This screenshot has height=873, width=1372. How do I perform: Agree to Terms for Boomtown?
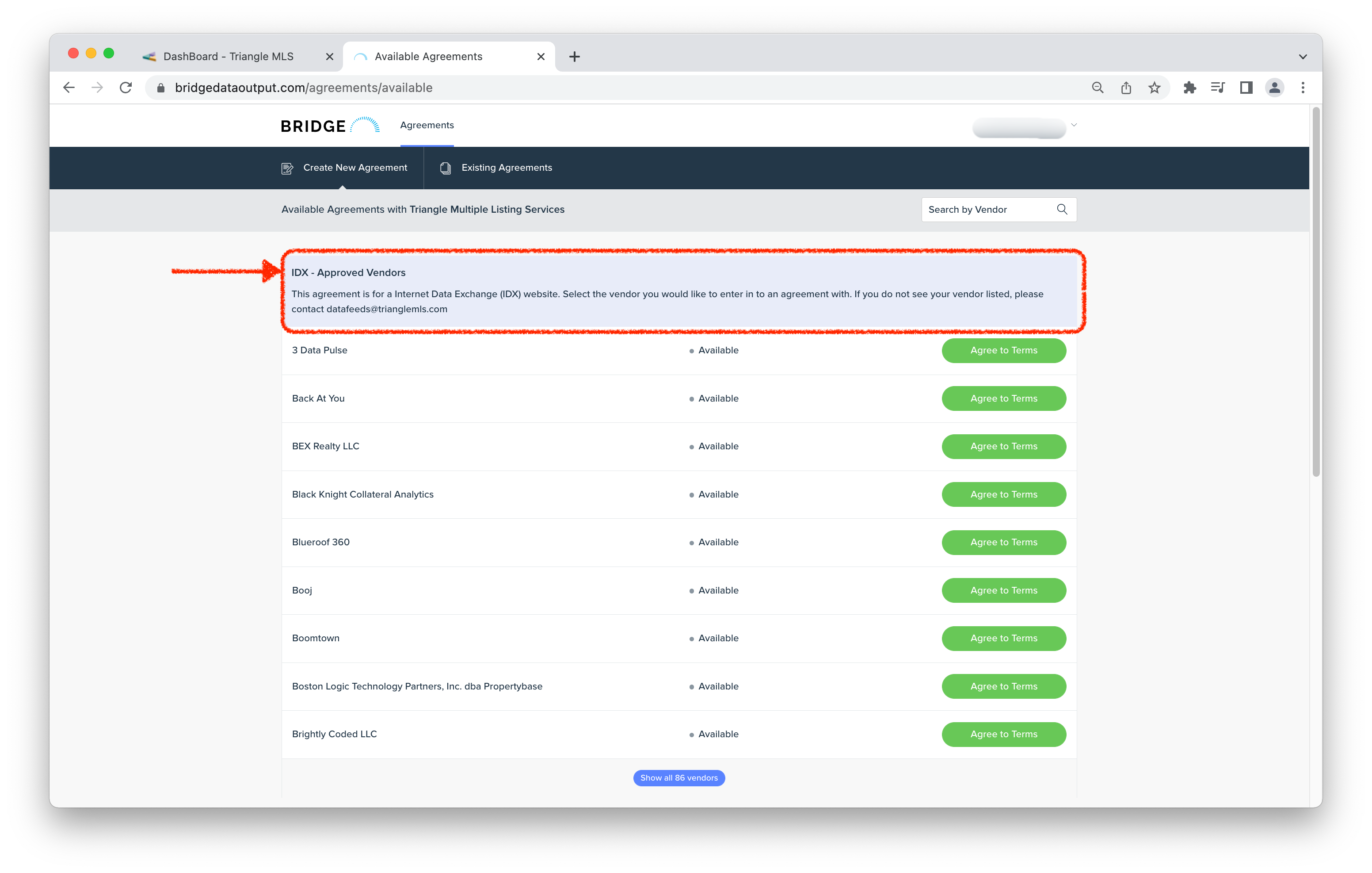pos(1003,638)
